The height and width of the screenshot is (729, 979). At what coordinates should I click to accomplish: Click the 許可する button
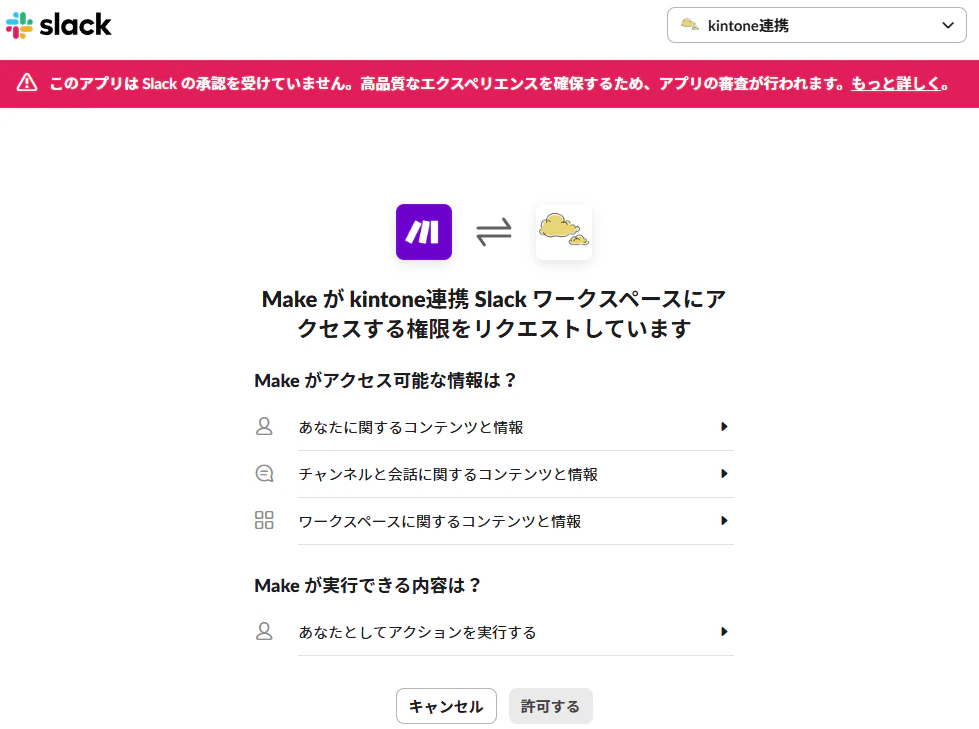551,706
